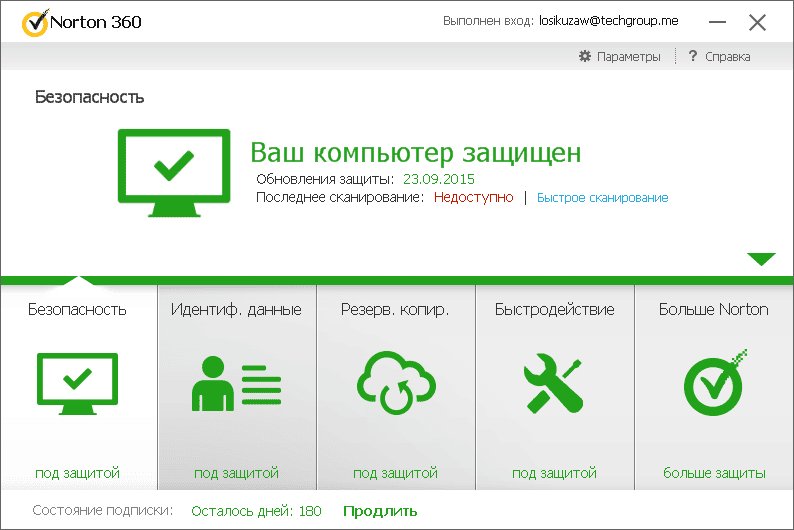Open the Резерв. копир. tab
The height and width of the screenshot is (530, 794).
pos(395,309)
